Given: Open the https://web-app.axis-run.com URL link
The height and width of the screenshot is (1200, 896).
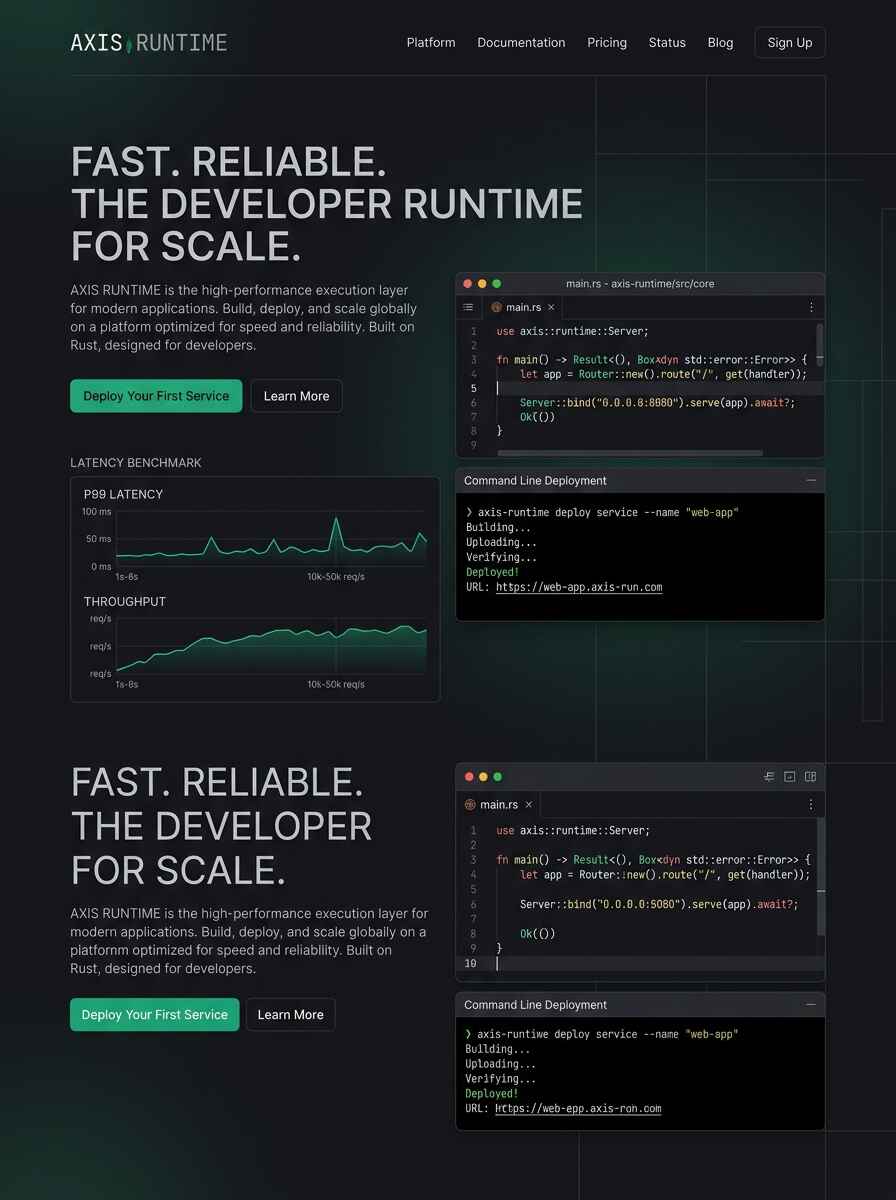Looking at the screenshot, I should [579, 587].
